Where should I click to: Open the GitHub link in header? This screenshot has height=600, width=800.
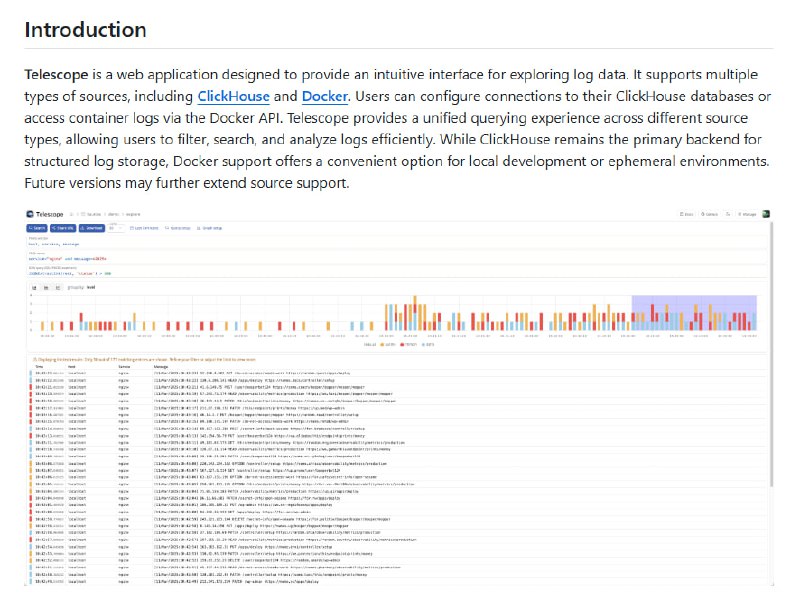[x=709, y=214]
